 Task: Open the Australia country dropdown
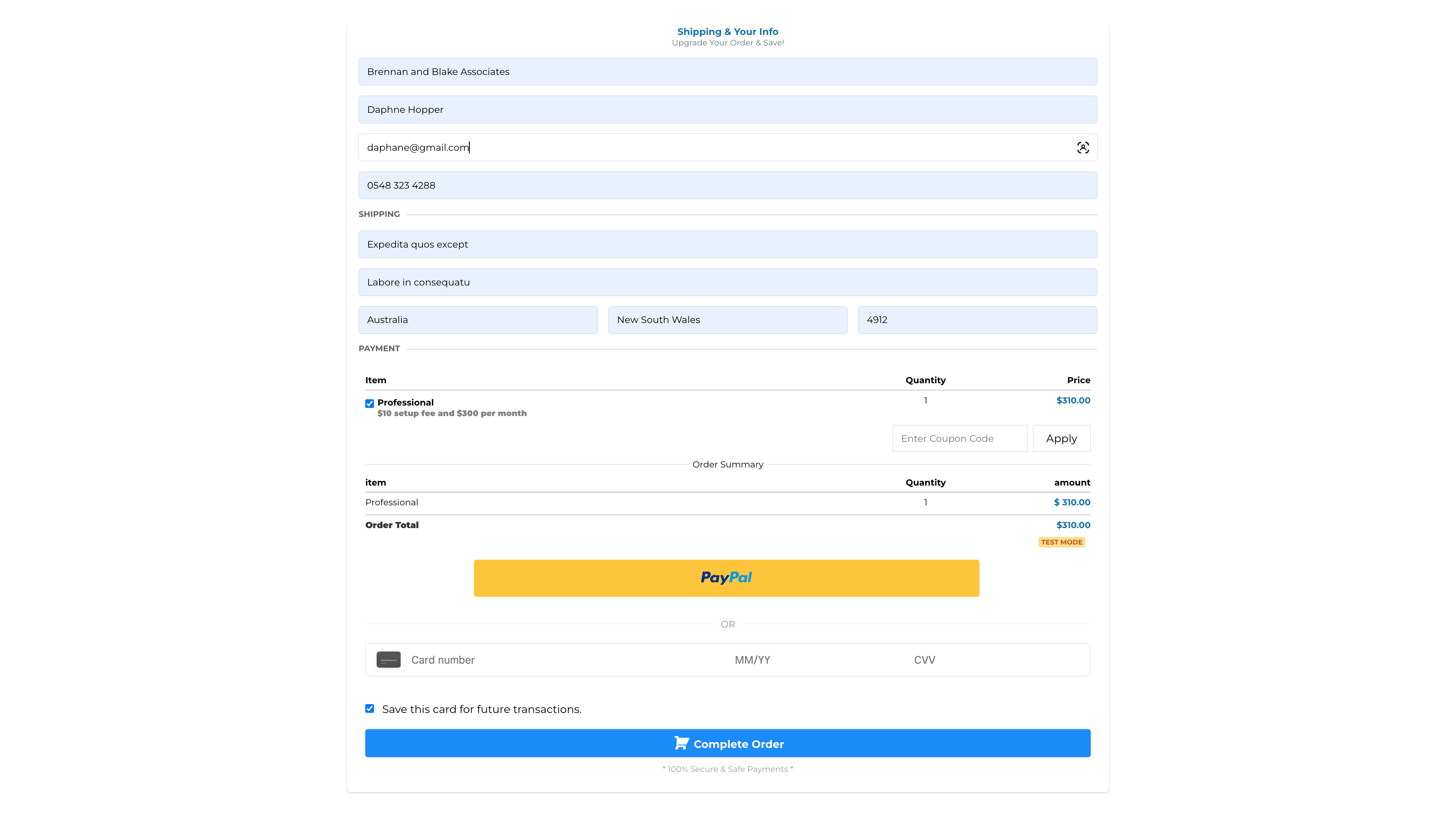[478, 320]
